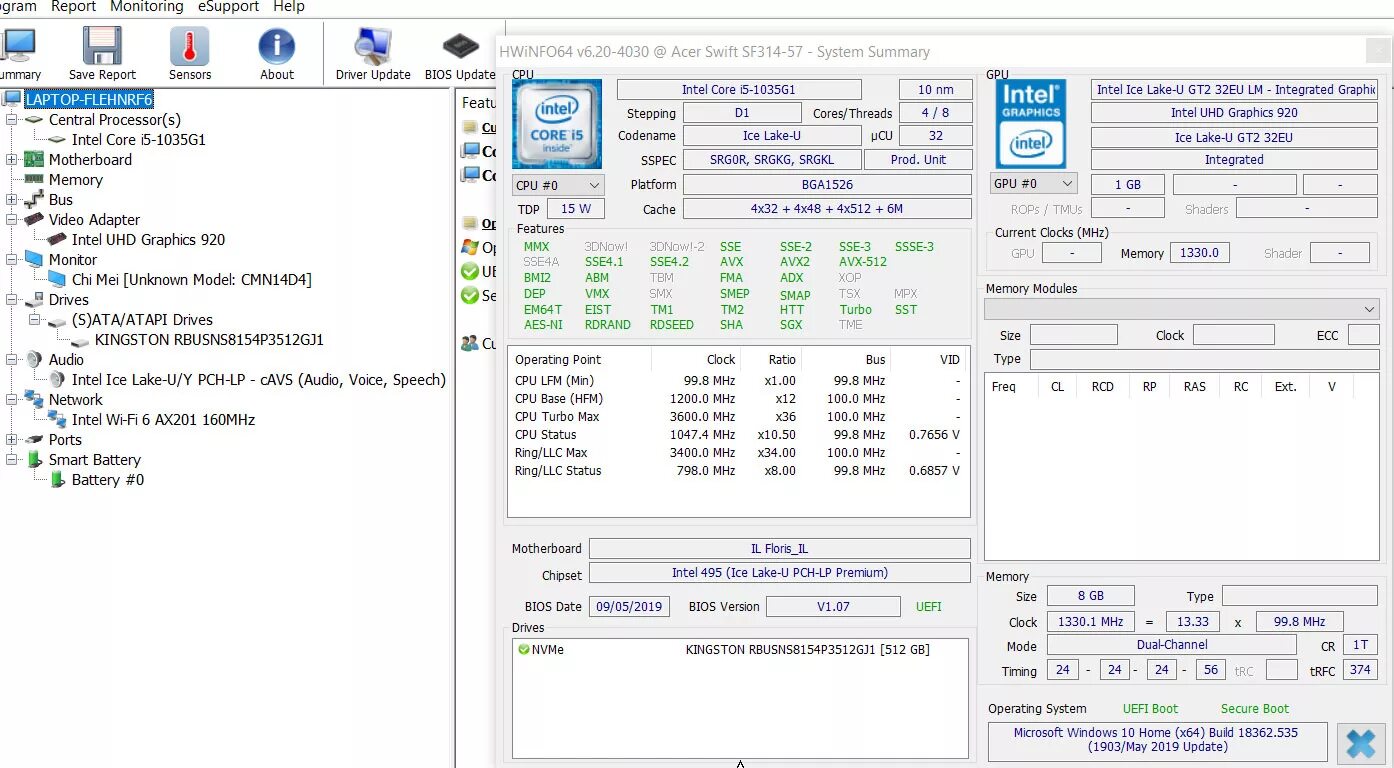Screen dimensions: 1394x768
Task: Select Intel Ice Lake-U/Y PCH-LP cAVS entry
Action: [258, 380]
